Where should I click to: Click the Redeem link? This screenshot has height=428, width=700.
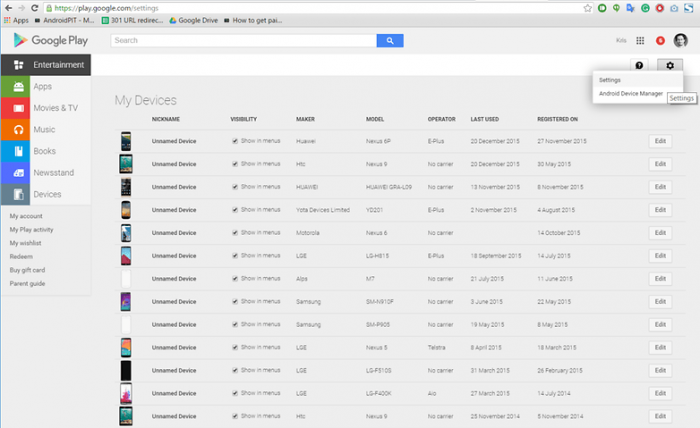[21, 257]
